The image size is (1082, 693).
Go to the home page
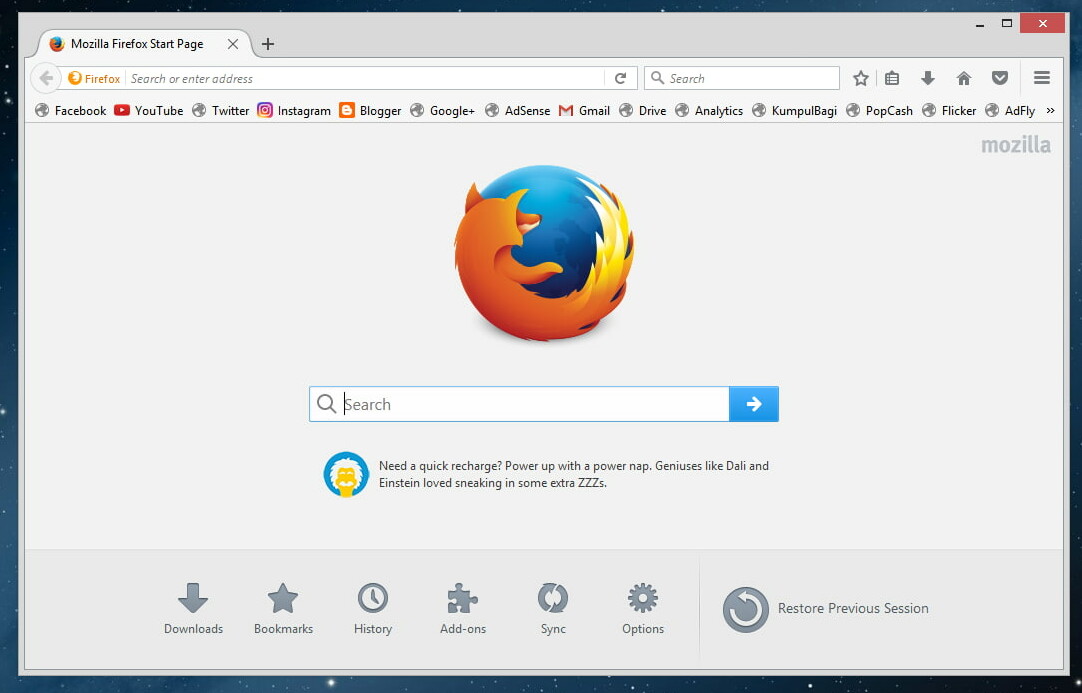[x=963, y=77]
